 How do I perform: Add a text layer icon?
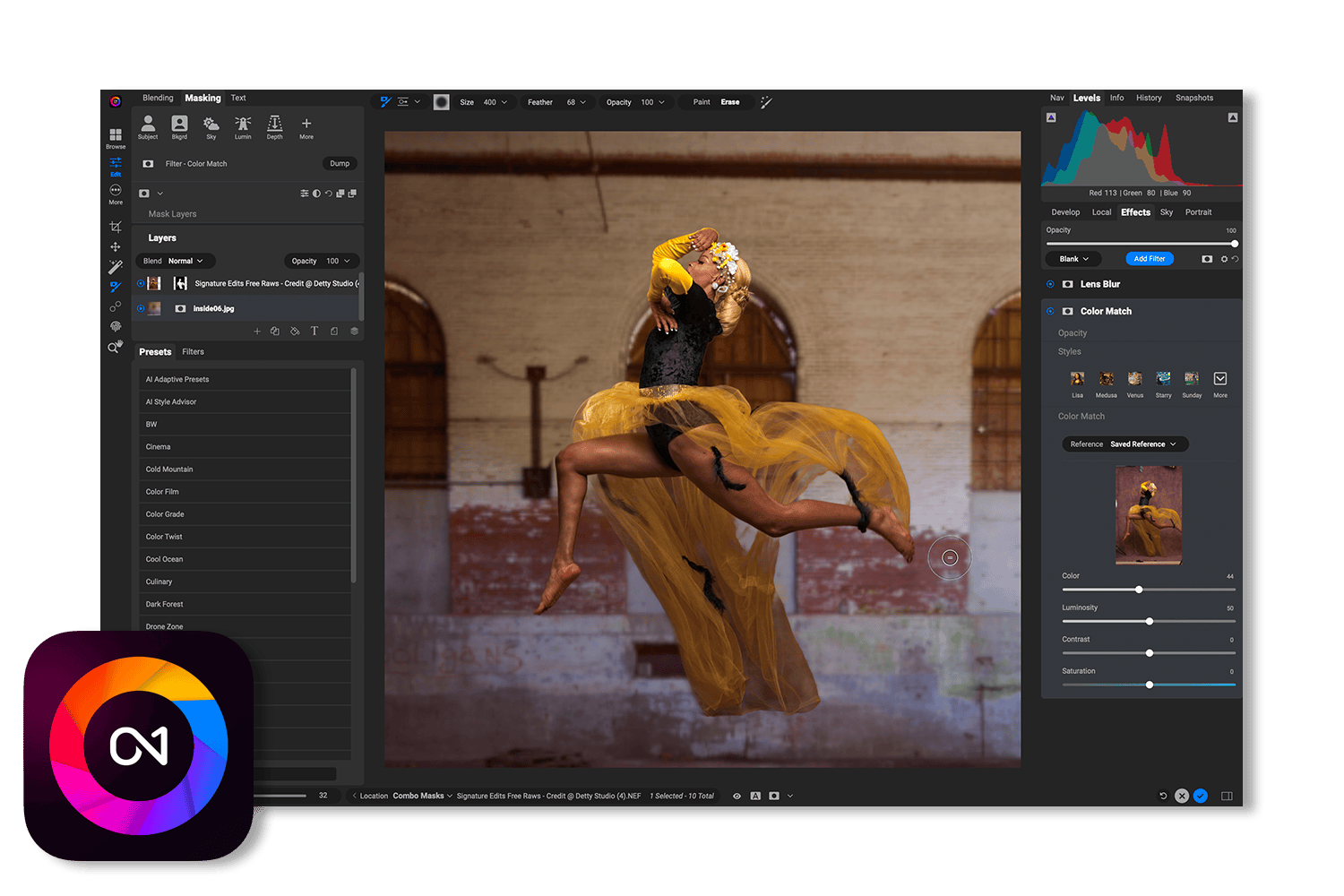click(314, 332)
